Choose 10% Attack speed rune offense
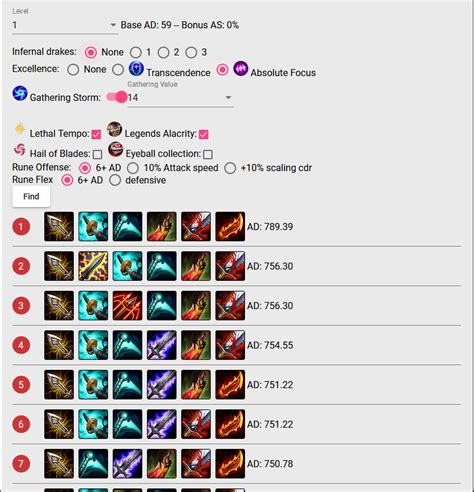The width and height of the screenshot is (474, 492). point(133,168)
